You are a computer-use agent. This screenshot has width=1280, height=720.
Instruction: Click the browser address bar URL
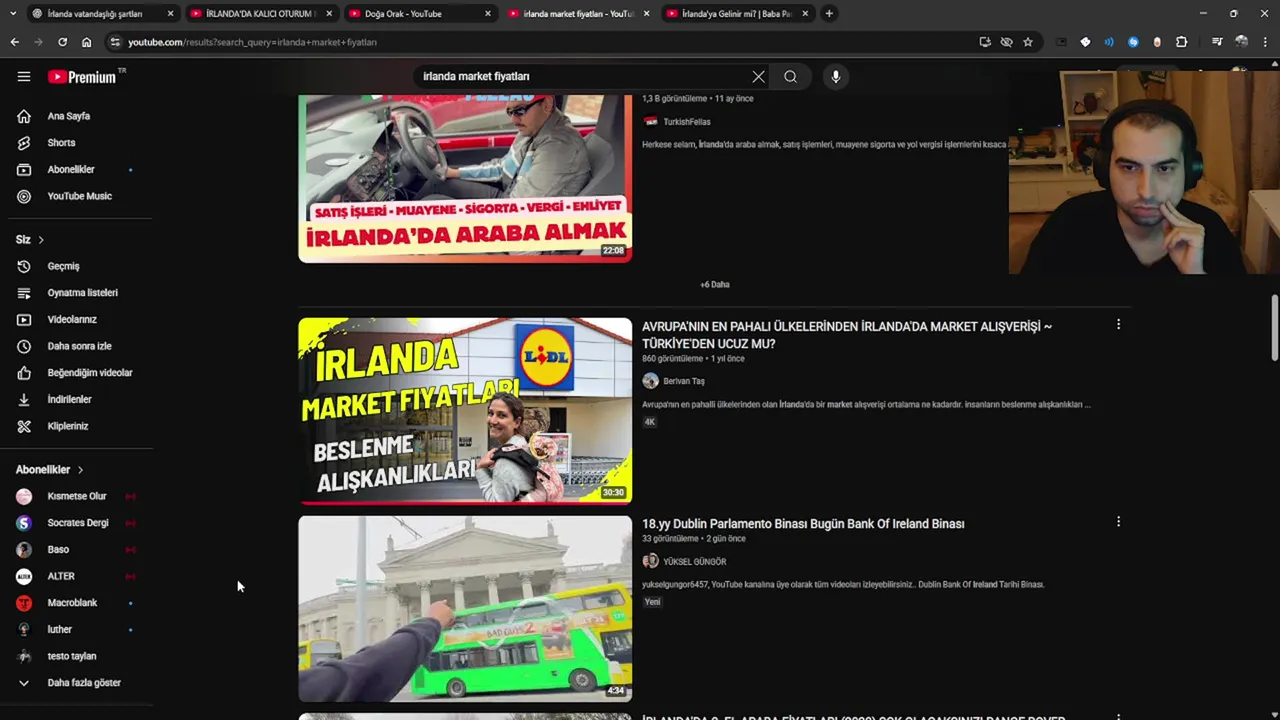point(253,42)
